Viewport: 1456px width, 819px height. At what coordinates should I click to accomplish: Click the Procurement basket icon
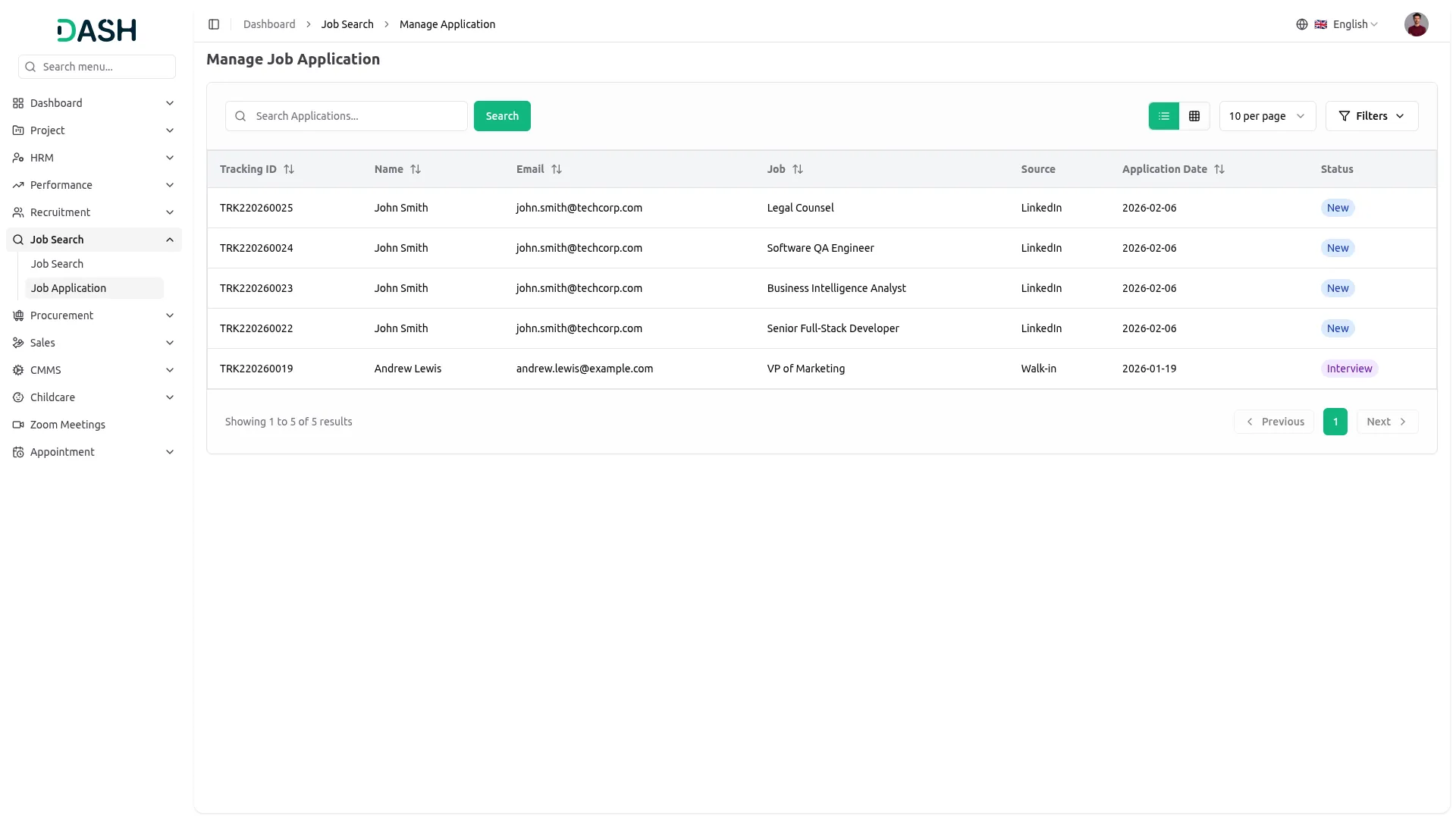coord(18,315)
